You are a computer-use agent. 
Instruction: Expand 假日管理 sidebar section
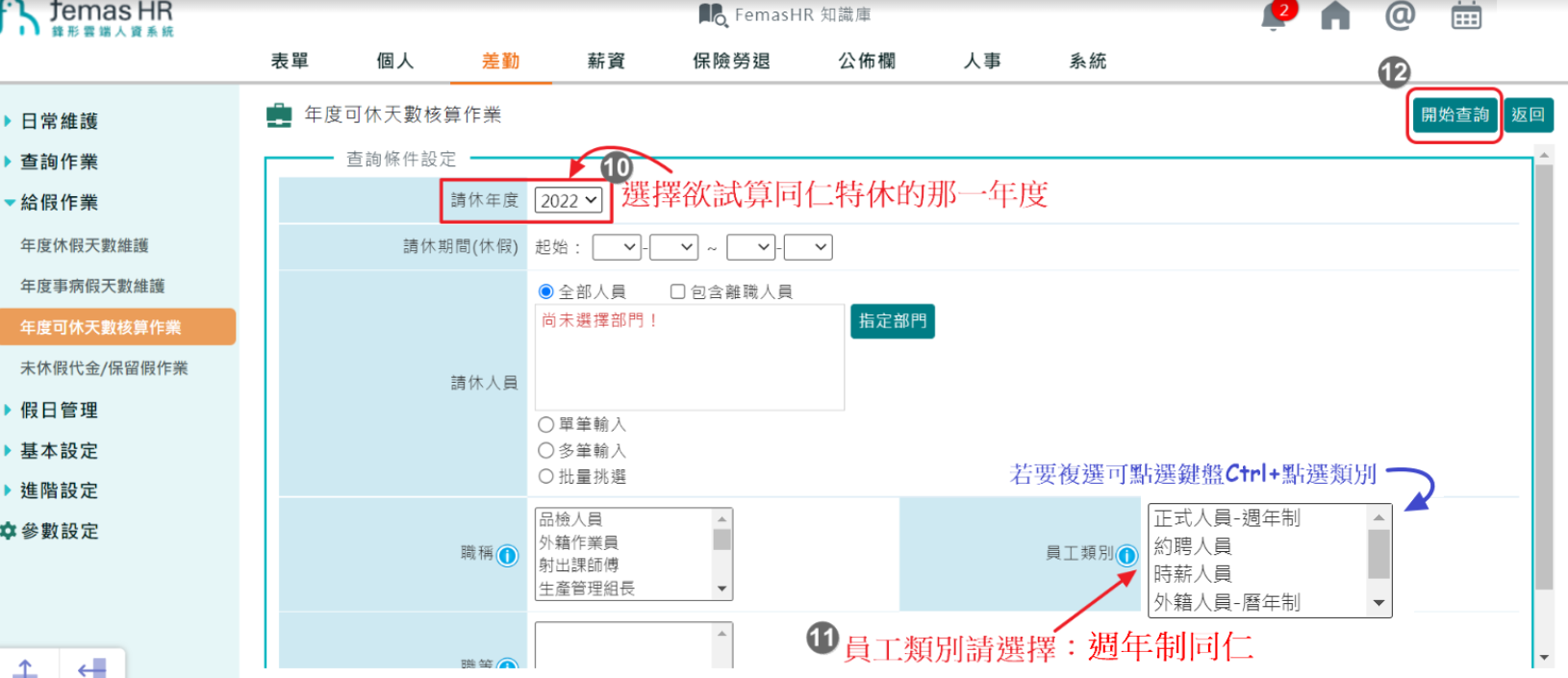click(x=59, y=410)
